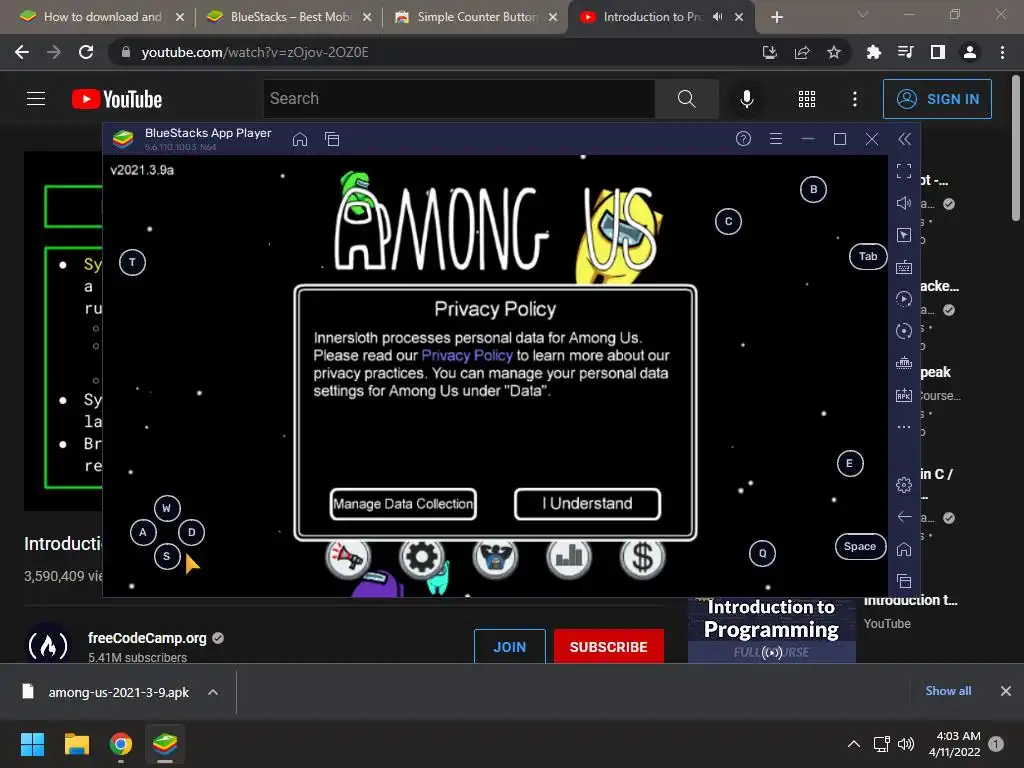Click the B key overlay circle

click(813, 189)
